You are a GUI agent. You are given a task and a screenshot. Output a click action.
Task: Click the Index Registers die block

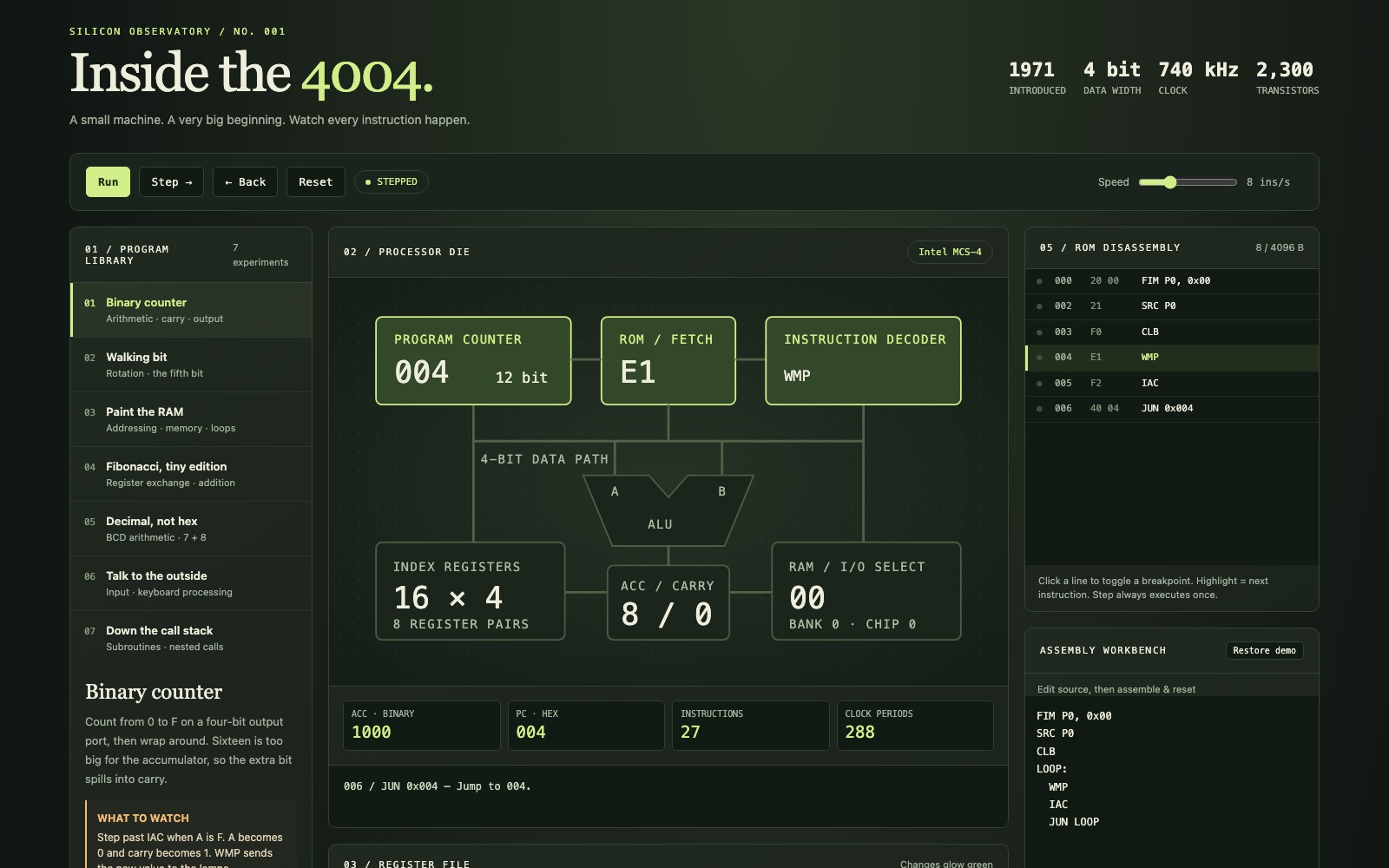coord(471,591)
